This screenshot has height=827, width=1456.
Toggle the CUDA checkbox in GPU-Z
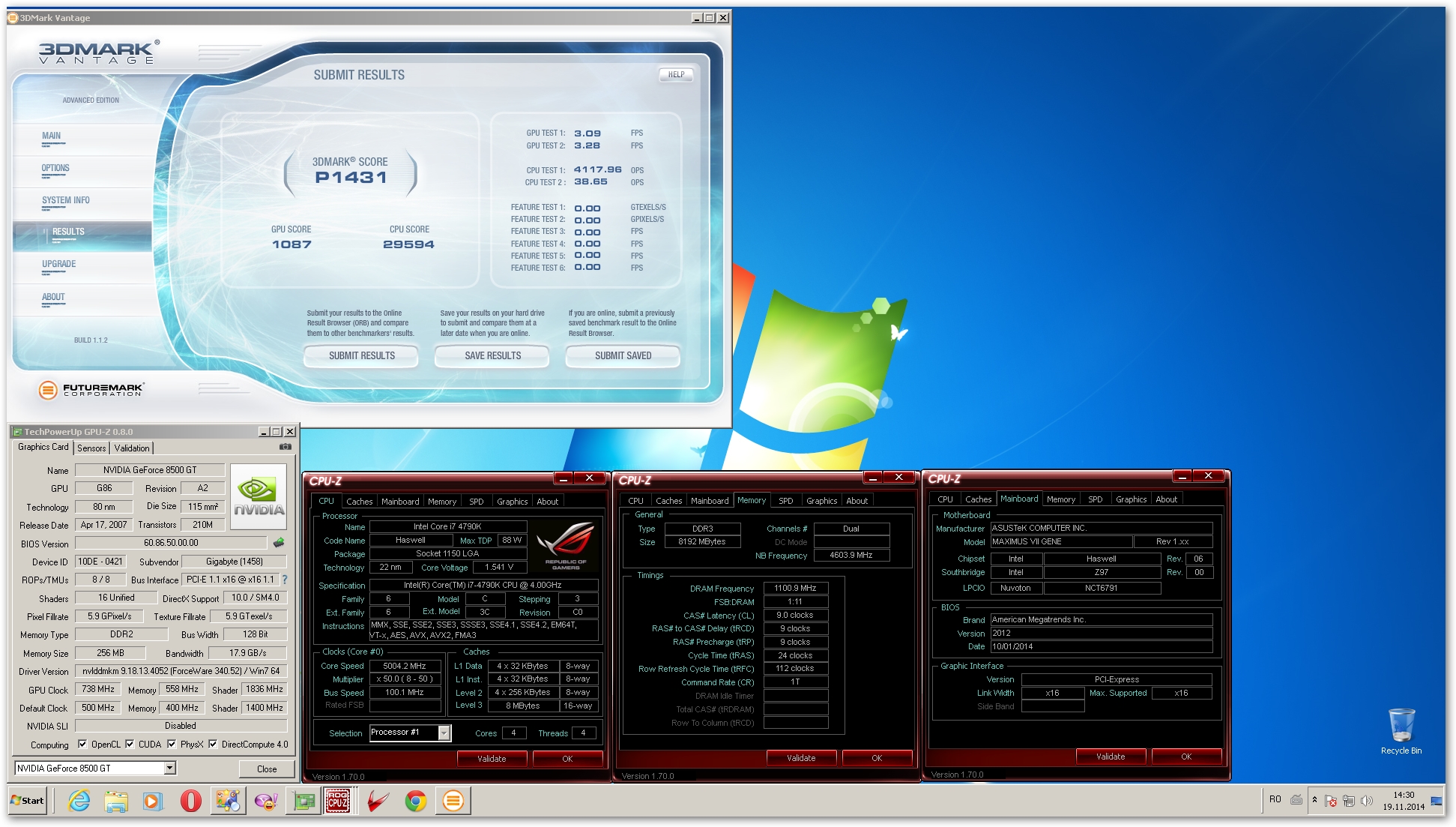click(130, 745)
